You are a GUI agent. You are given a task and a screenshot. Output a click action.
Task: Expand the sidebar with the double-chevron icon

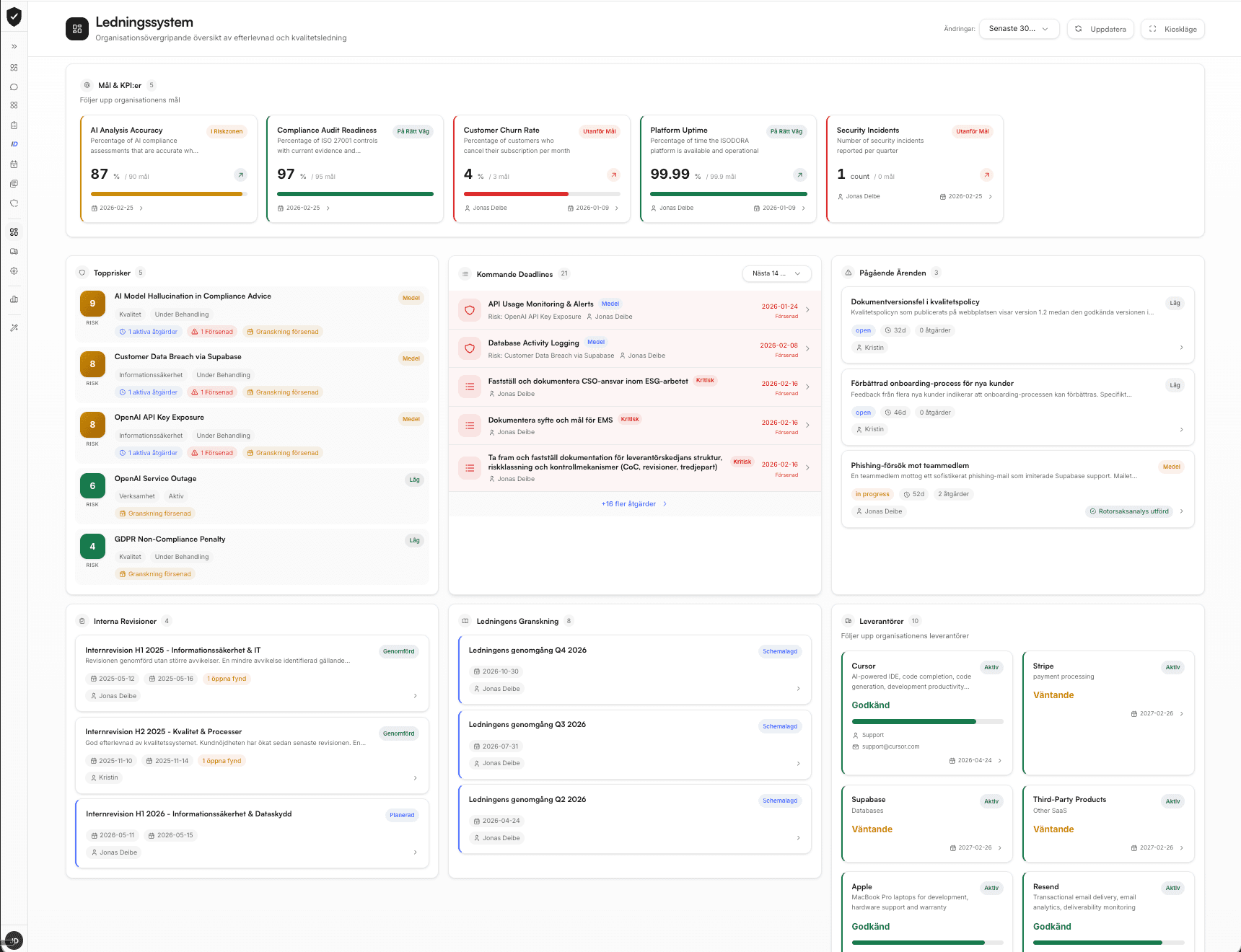14,46
